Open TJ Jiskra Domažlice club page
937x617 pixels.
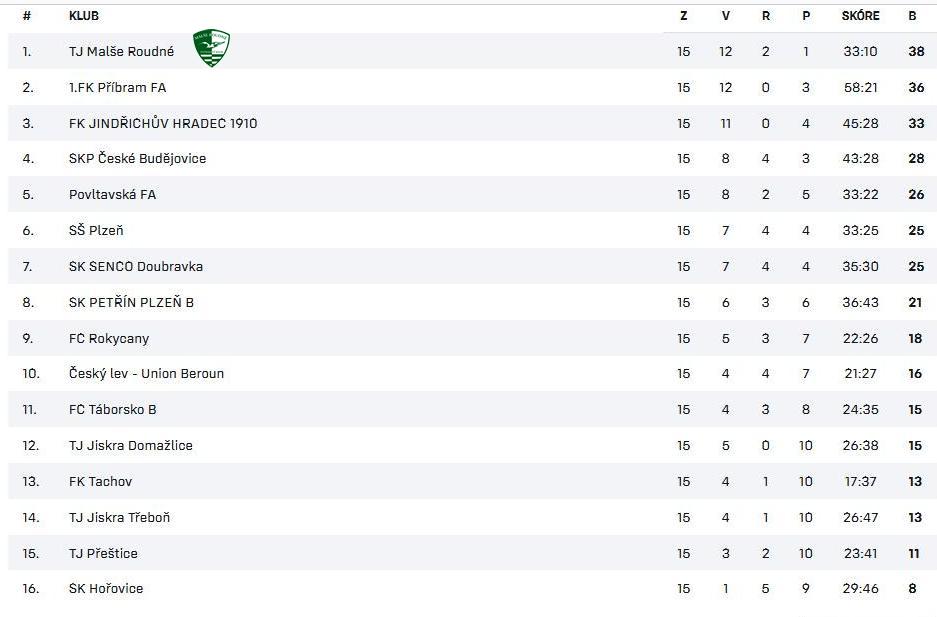pyautogui.click(x=131, y=446)
